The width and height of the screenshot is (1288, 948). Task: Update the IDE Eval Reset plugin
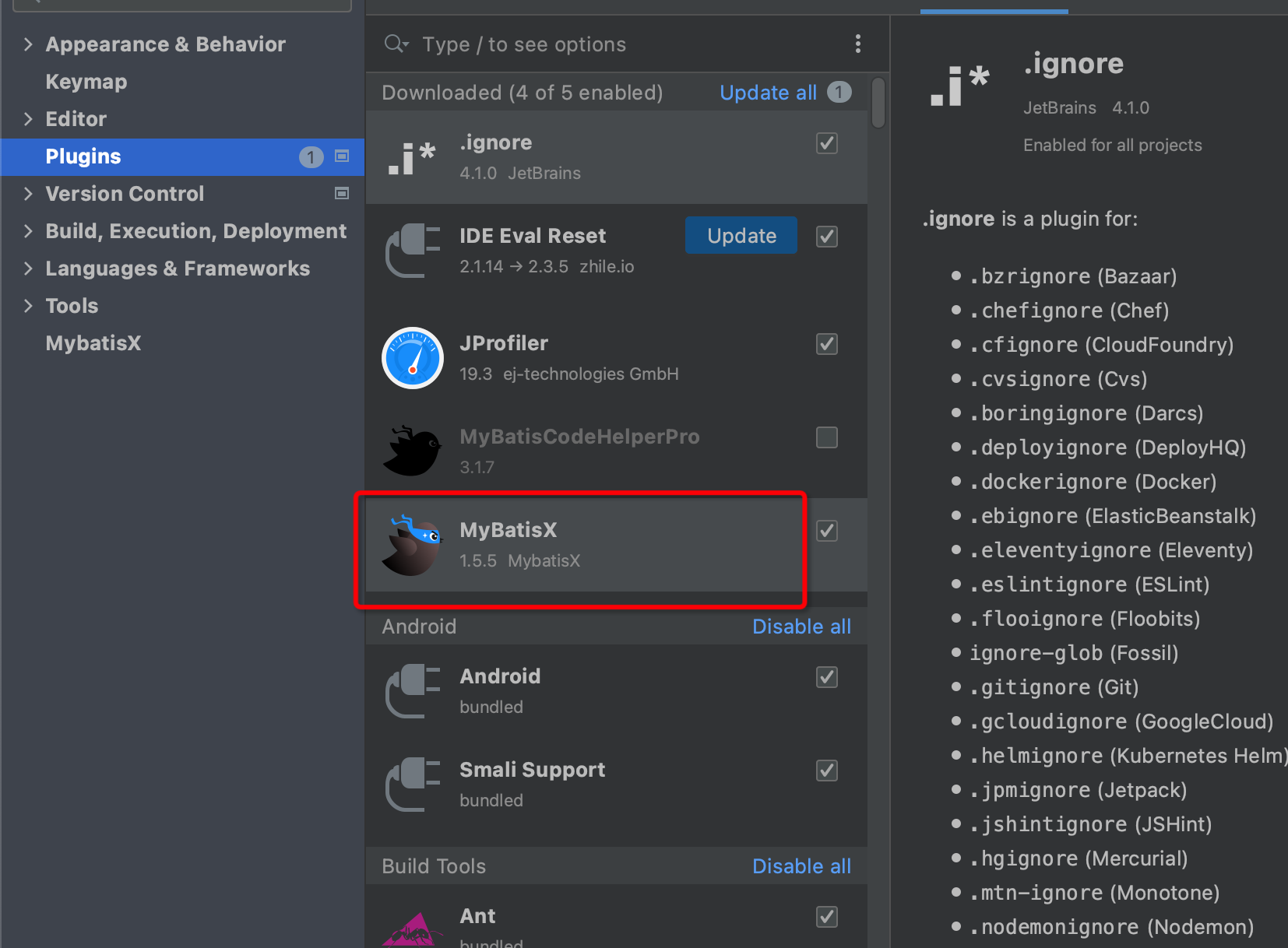coord(741,235)
